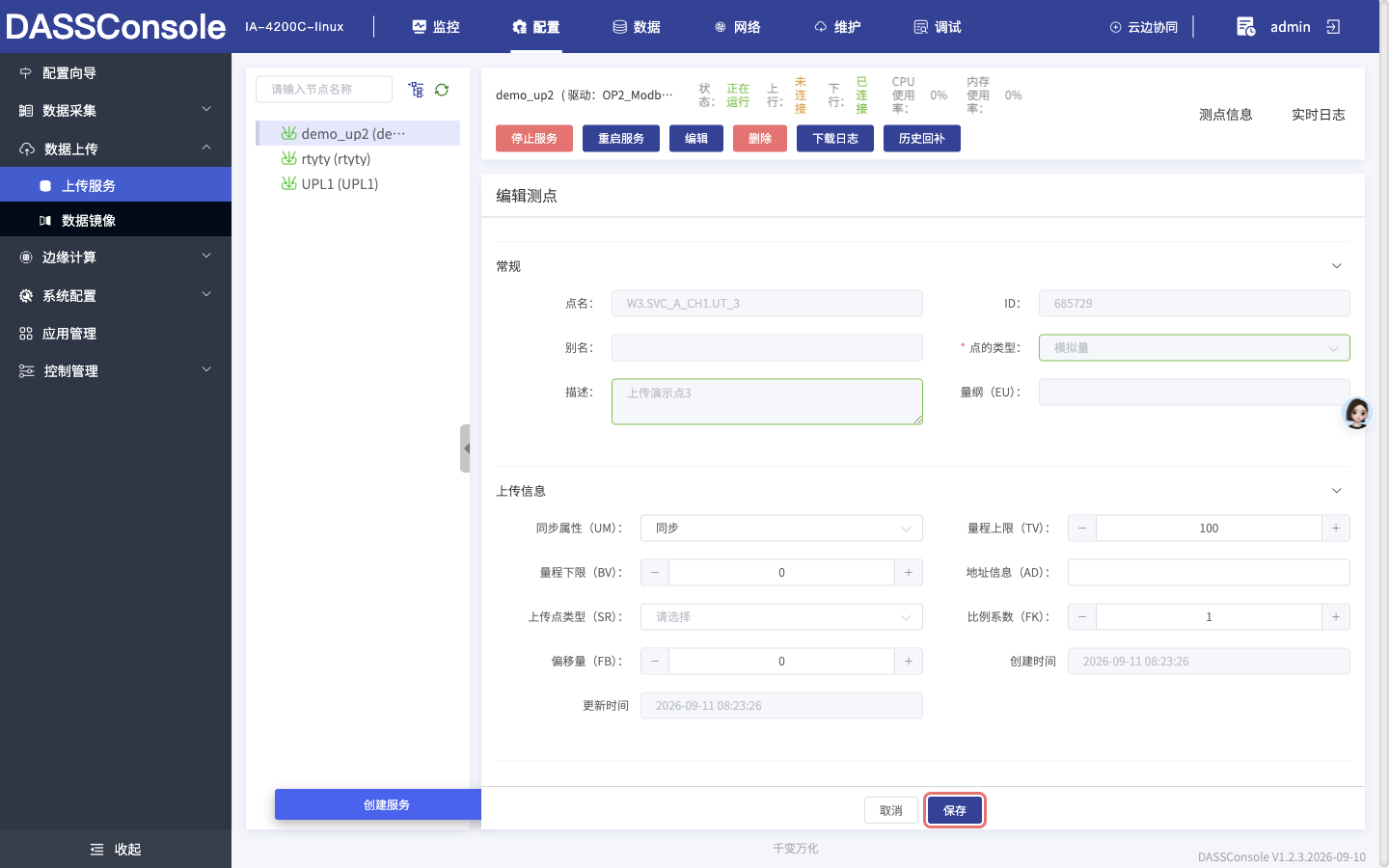The width and height of the screenshot is (1389, 868).
Task: Increase 比例系数 (FK) value
Action: coord(1336,617)
